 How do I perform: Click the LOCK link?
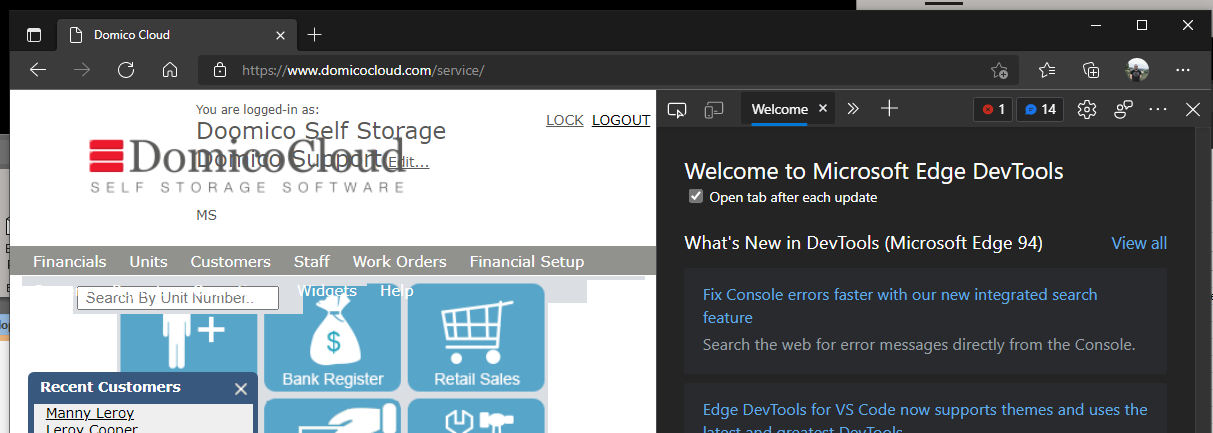(565, 120)
